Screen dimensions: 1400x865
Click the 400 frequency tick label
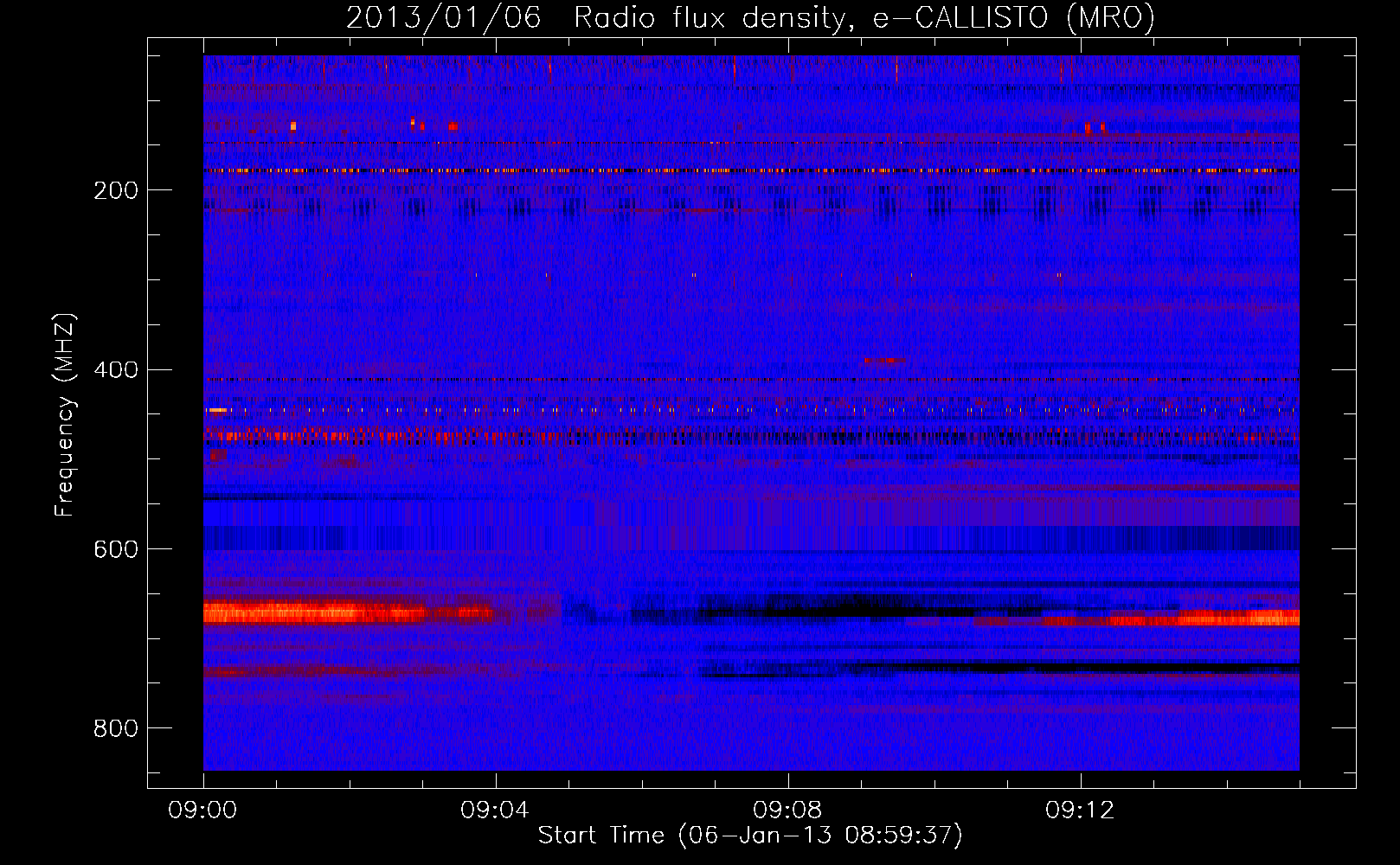(x=116, y=370)
